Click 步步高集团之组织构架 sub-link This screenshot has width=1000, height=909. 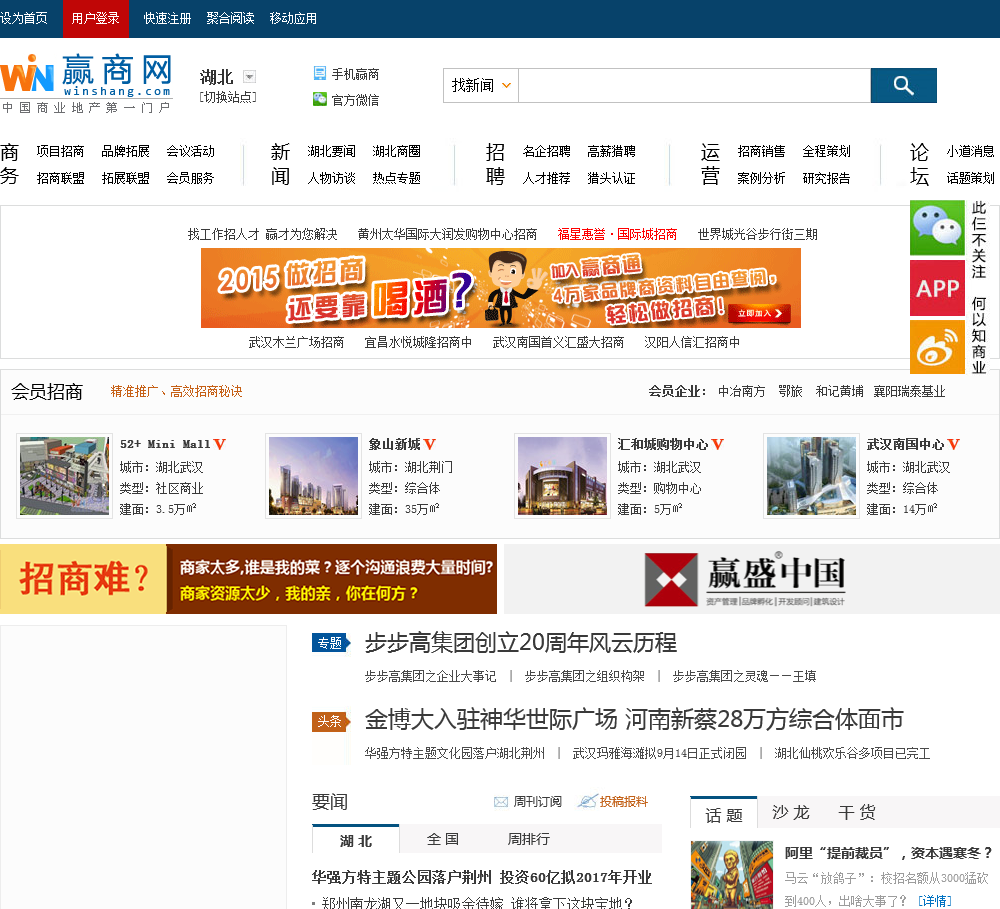(585, 676)
